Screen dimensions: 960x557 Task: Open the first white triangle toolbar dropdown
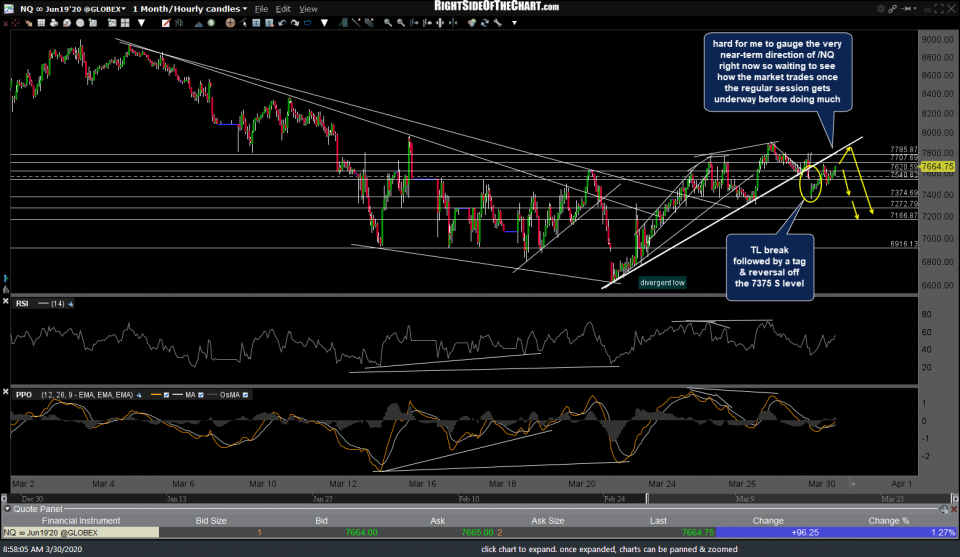click(141, 23)
